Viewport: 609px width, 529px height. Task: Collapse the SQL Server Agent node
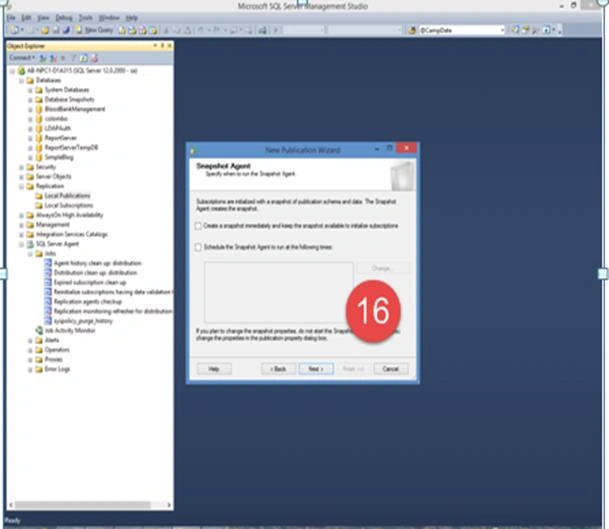click(x=21, y=244)
